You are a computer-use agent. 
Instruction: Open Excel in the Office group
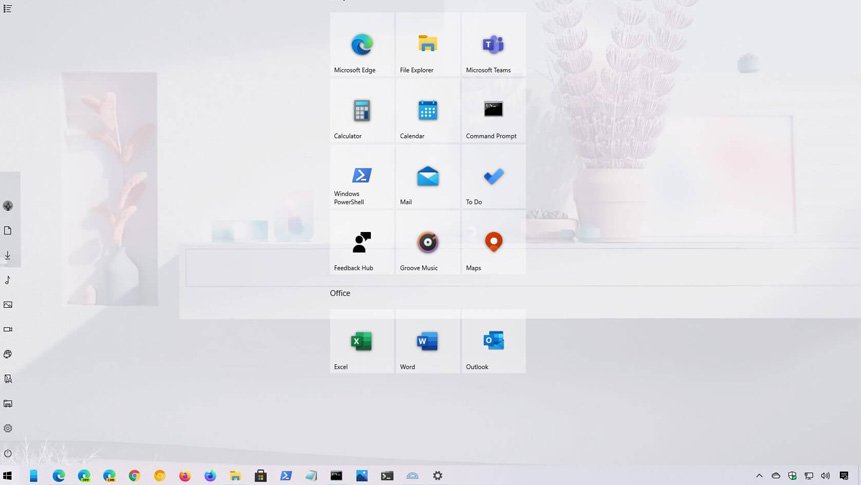[362, 342]
